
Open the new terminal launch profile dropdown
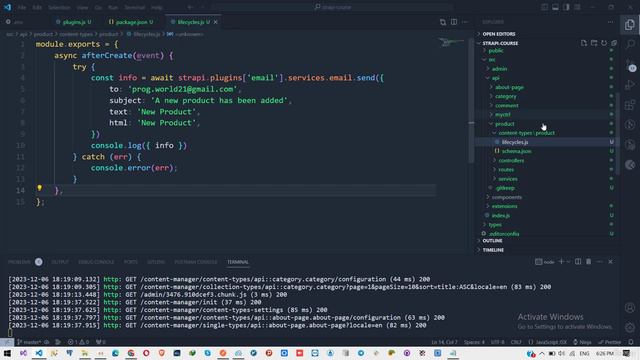pos(568,262)
